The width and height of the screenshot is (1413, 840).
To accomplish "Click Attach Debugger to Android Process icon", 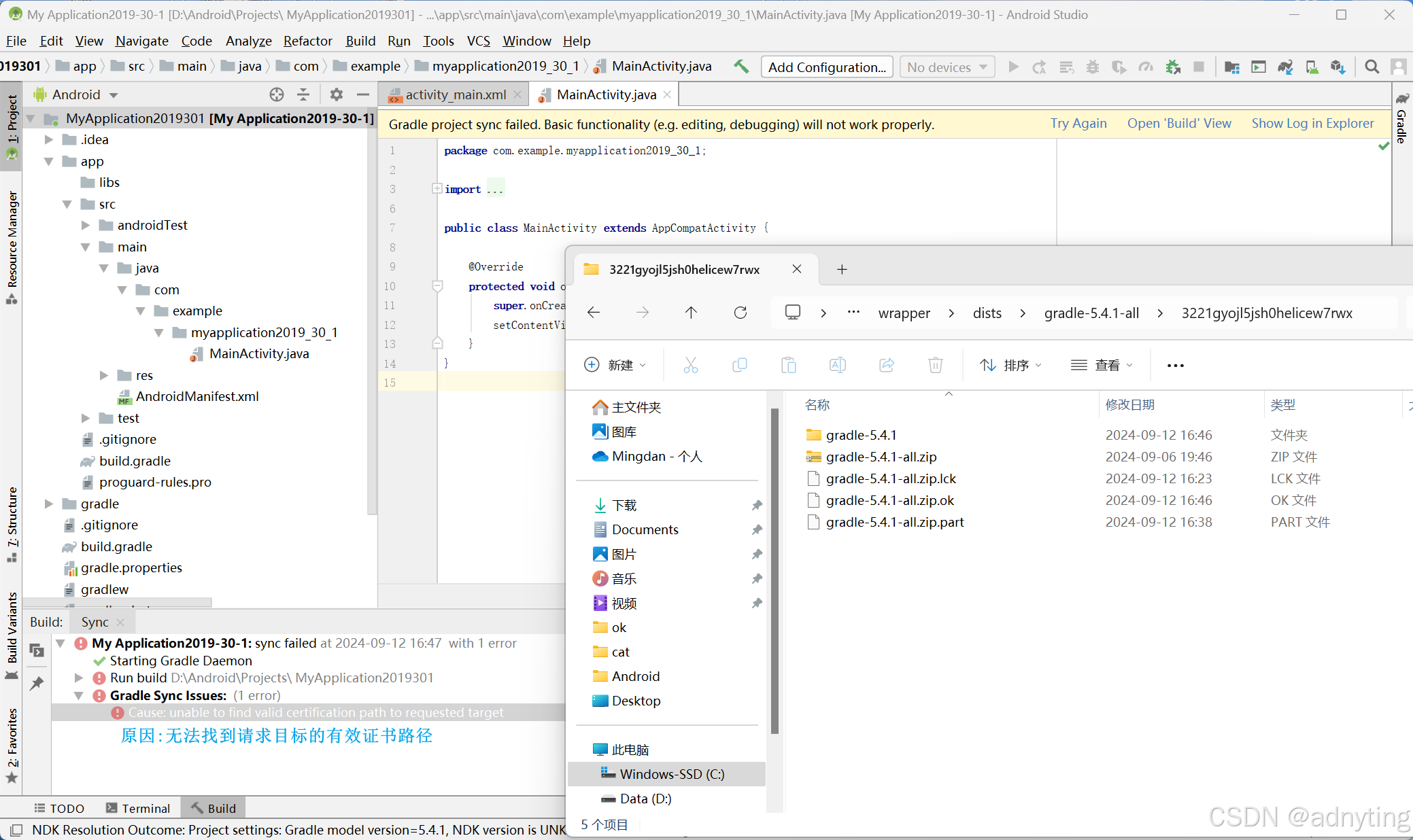I will point(1173,67).
